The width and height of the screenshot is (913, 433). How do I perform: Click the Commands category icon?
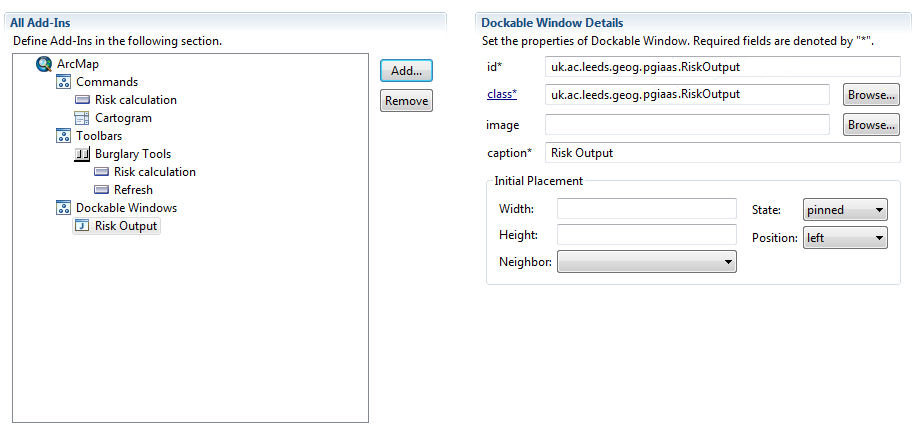click(63, 82)
